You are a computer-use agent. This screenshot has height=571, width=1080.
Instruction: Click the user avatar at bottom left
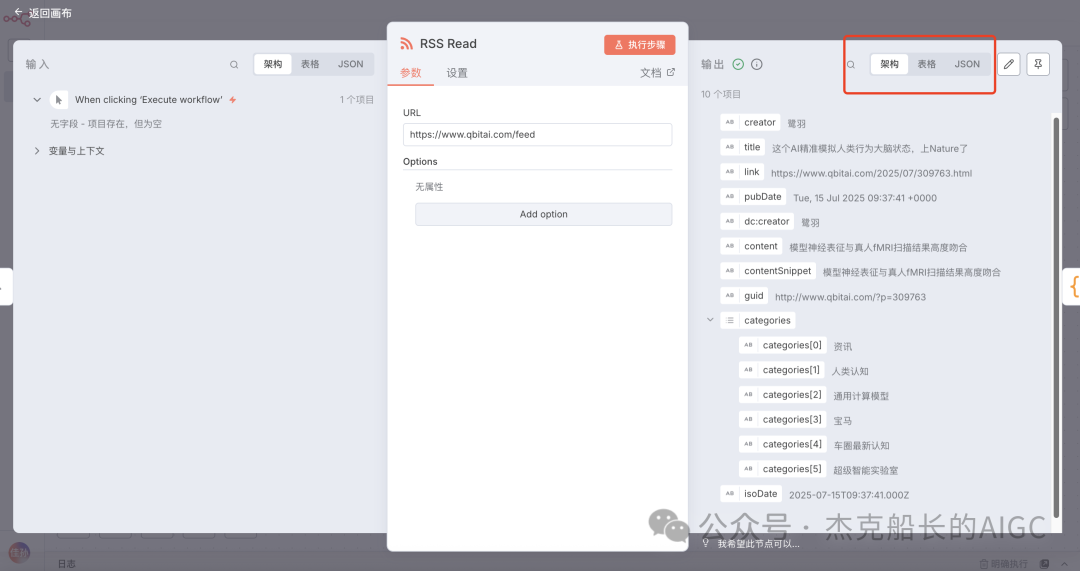click(x=19, y=552)
